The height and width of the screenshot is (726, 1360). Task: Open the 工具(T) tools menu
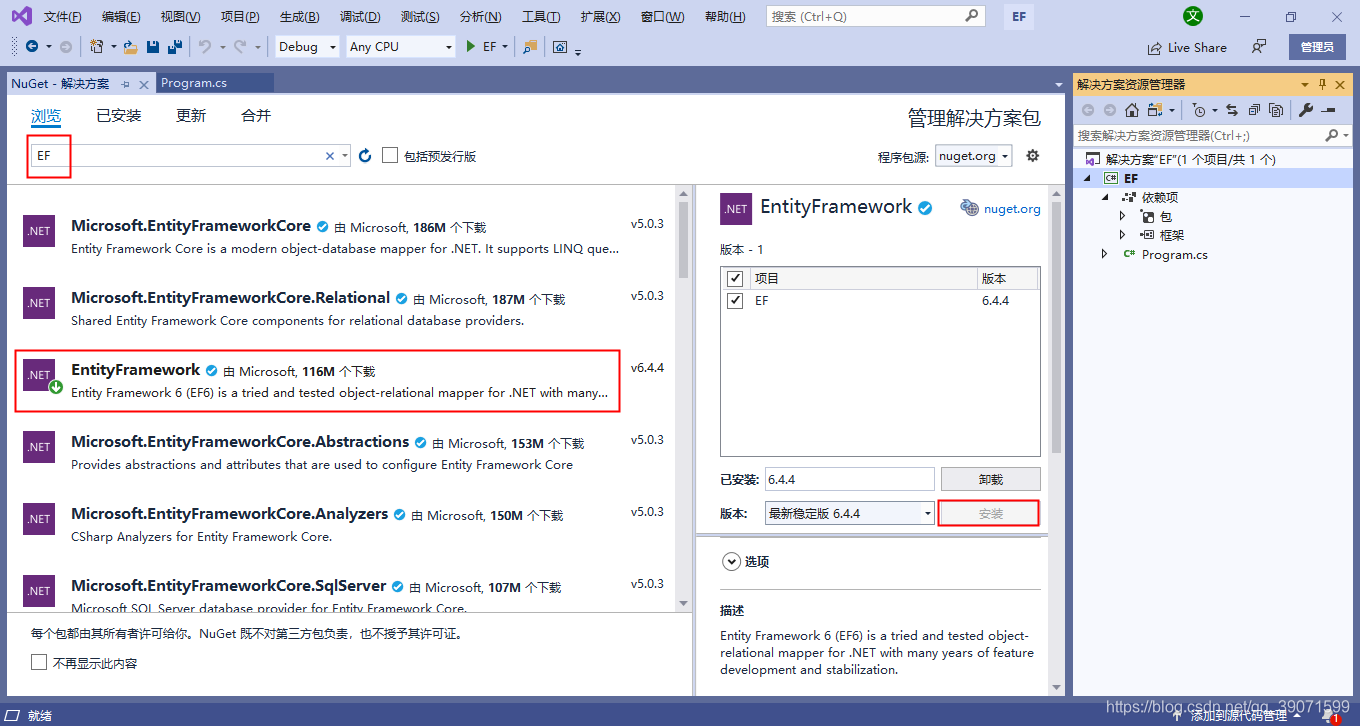click(x=541, y=17)
